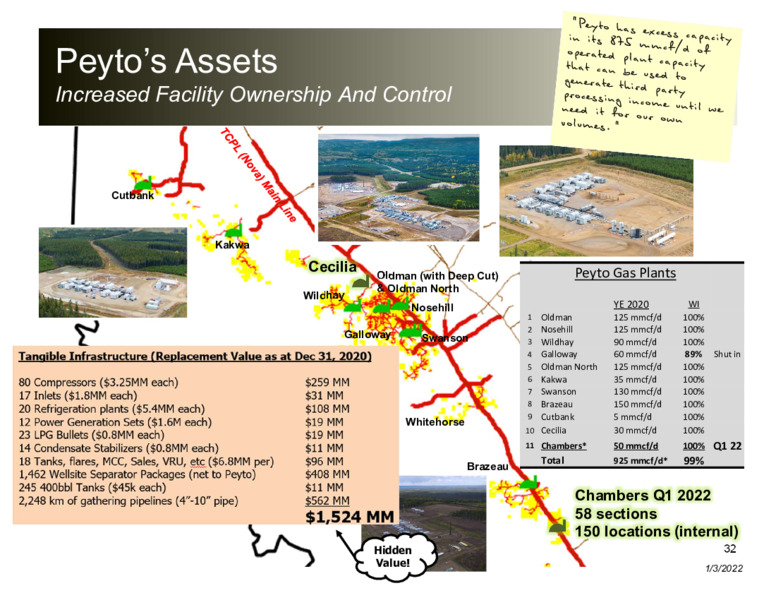Click the green Brazeau plant icon on map
This screenshot has width=776, height=600.
[529, 482]
